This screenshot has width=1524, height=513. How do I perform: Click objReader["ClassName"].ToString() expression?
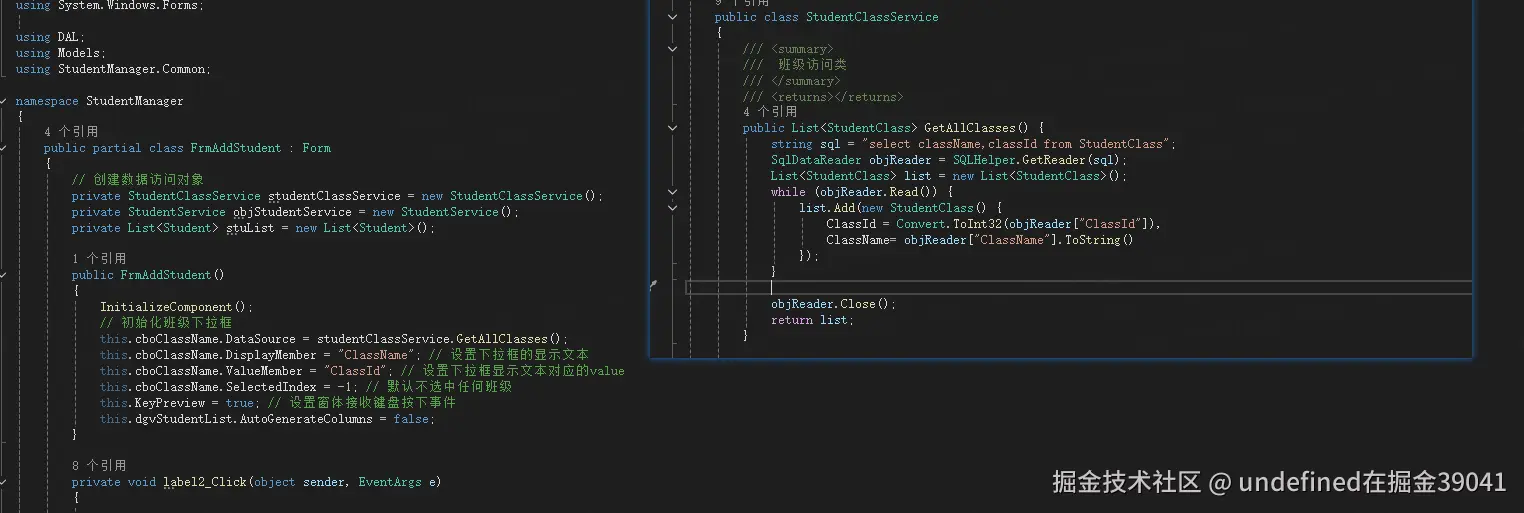(1019, 240)
